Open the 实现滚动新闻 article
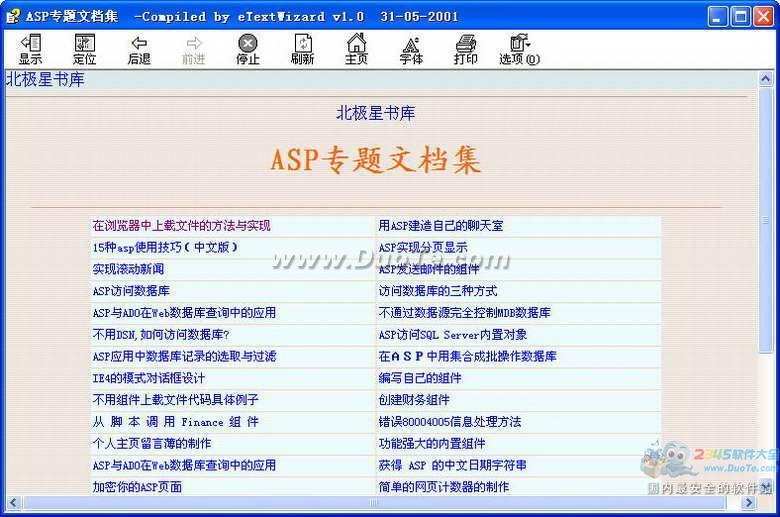Screen dimensions: 780x517 128,269
